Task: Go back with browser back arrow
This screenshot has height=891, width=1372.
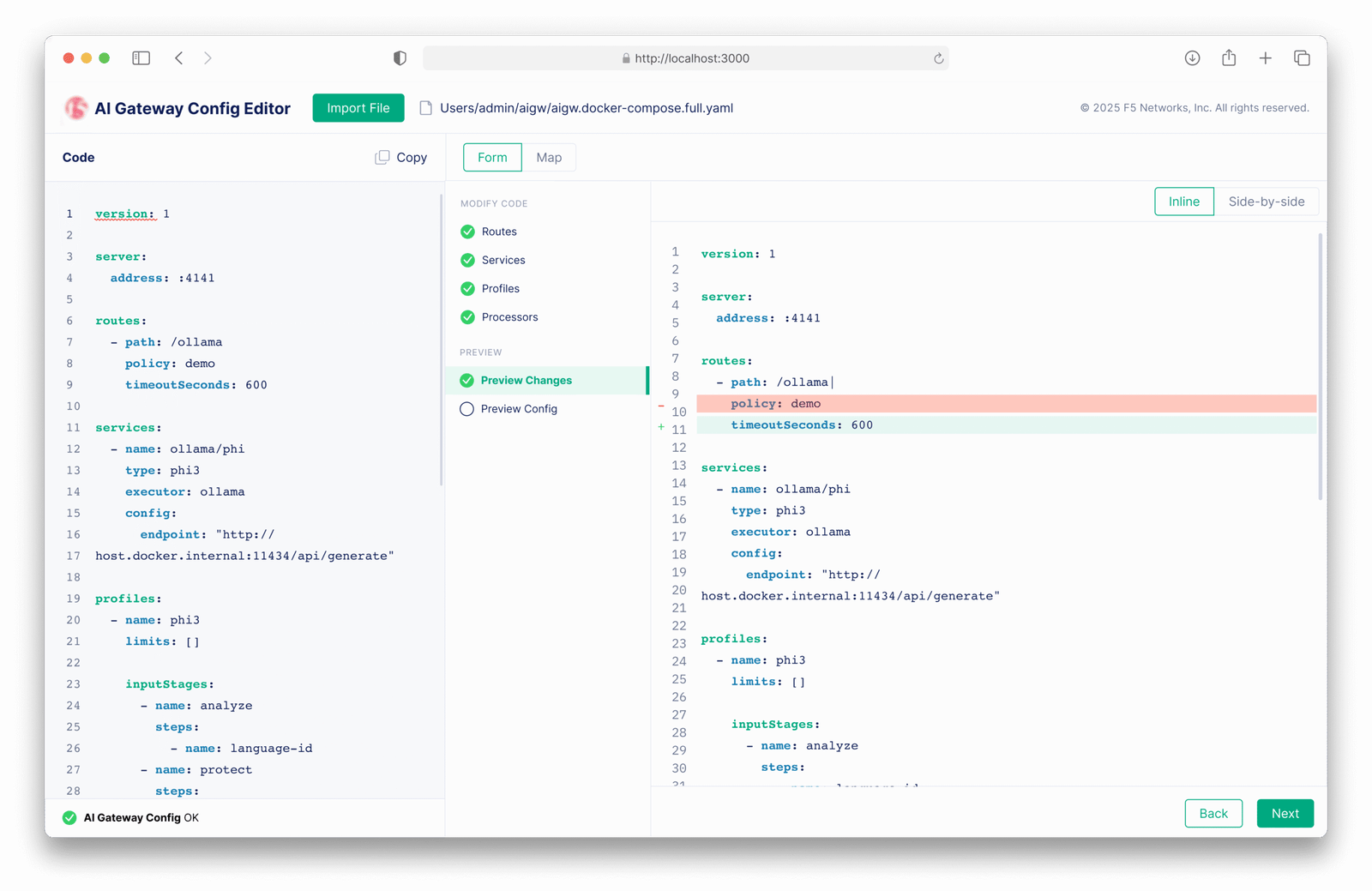Action: tap(179, 58)
